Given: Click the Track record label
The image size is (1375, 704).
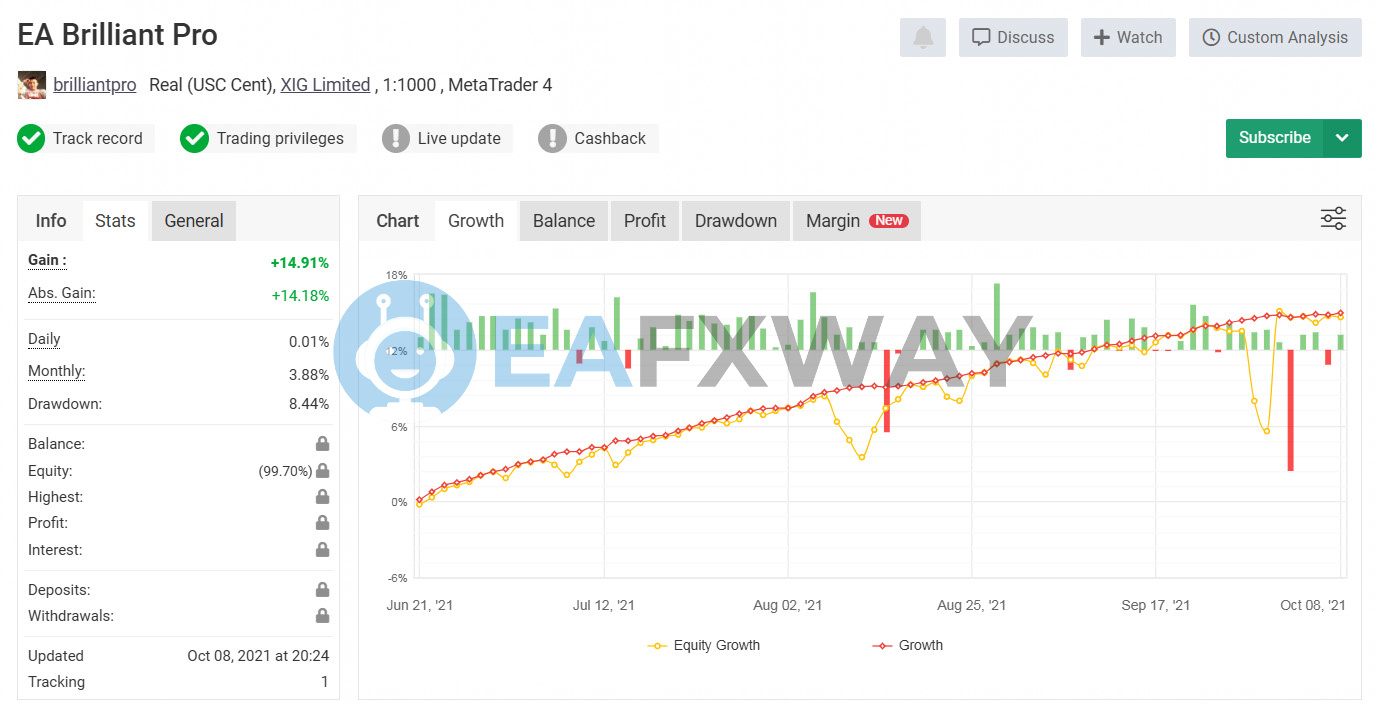Looking at the screenshot, I should pos(98,139).
